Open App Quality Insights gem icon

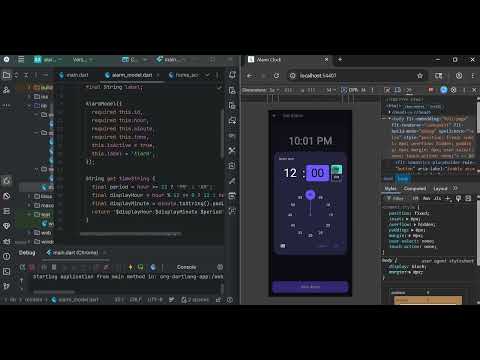(x=6, y=226)
